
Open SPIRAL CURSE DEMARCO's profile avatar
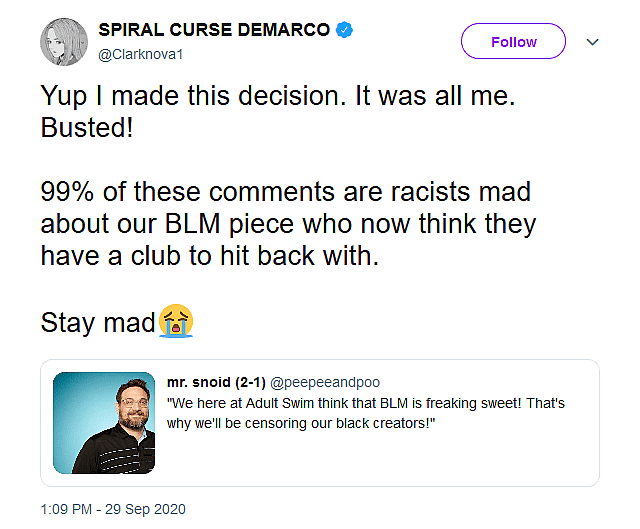click(x=62, y=41)
